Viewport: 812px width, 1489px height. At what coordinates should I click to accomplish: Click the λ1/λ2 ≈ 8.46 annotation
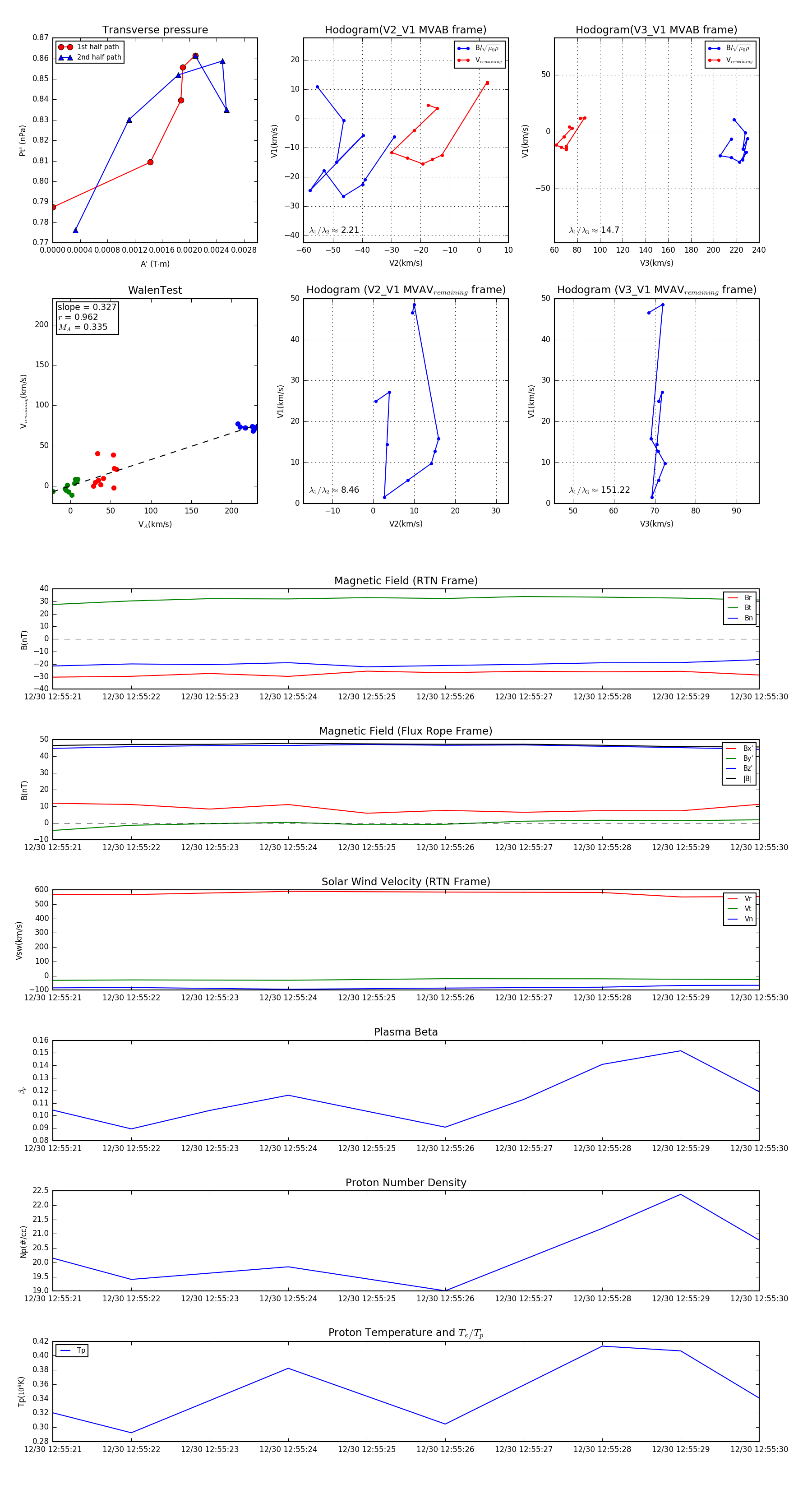334,490
